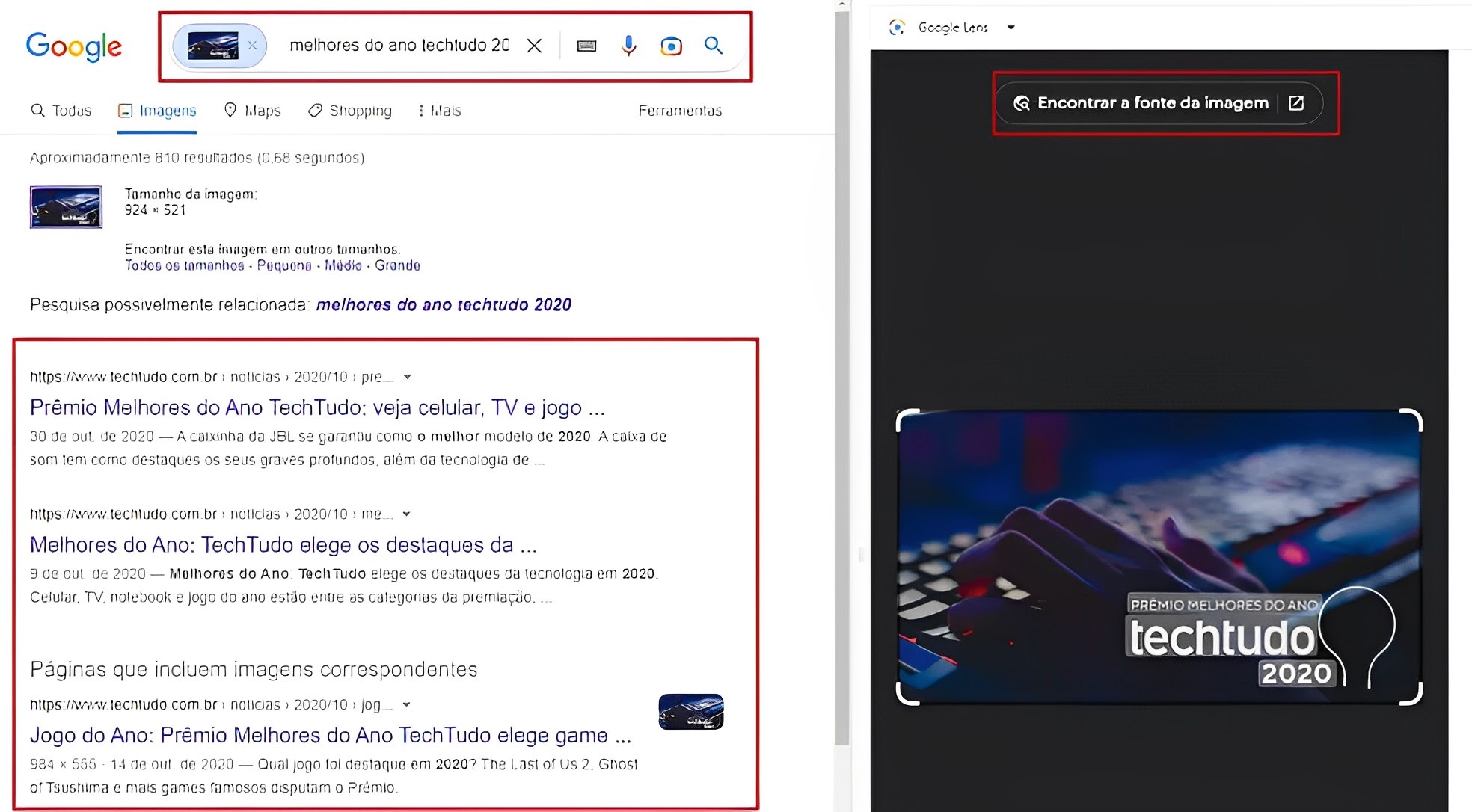1472x812 pixels.
Task: Click the Maps pin icon
Action: coord(230,110)
